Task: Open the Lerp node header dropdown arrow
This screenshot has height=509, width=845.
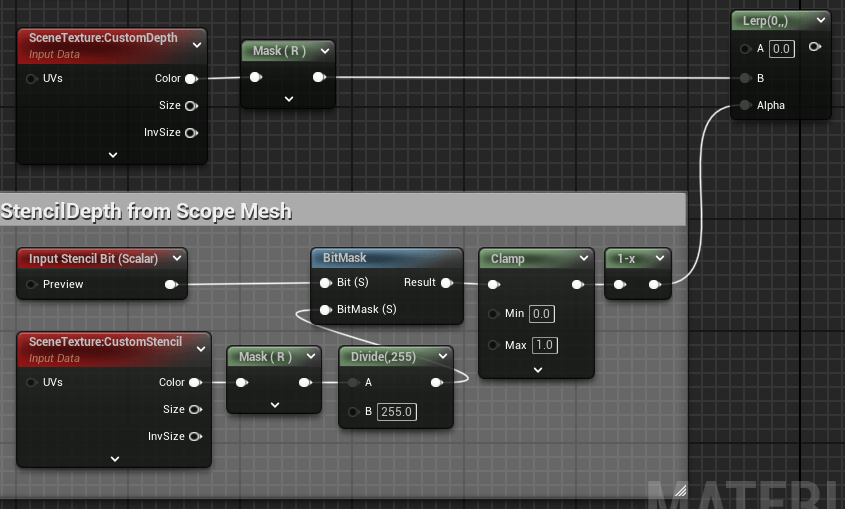Action: pos(820,20)
